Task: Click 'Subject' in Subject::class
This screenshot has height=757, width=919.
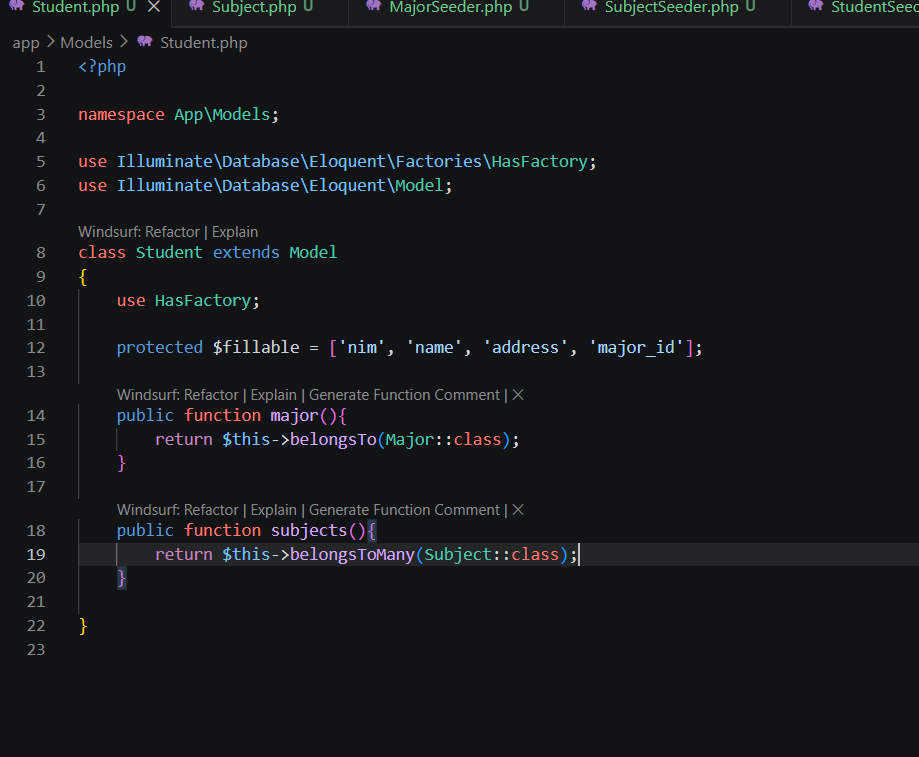Action: [x=458, y=554]
